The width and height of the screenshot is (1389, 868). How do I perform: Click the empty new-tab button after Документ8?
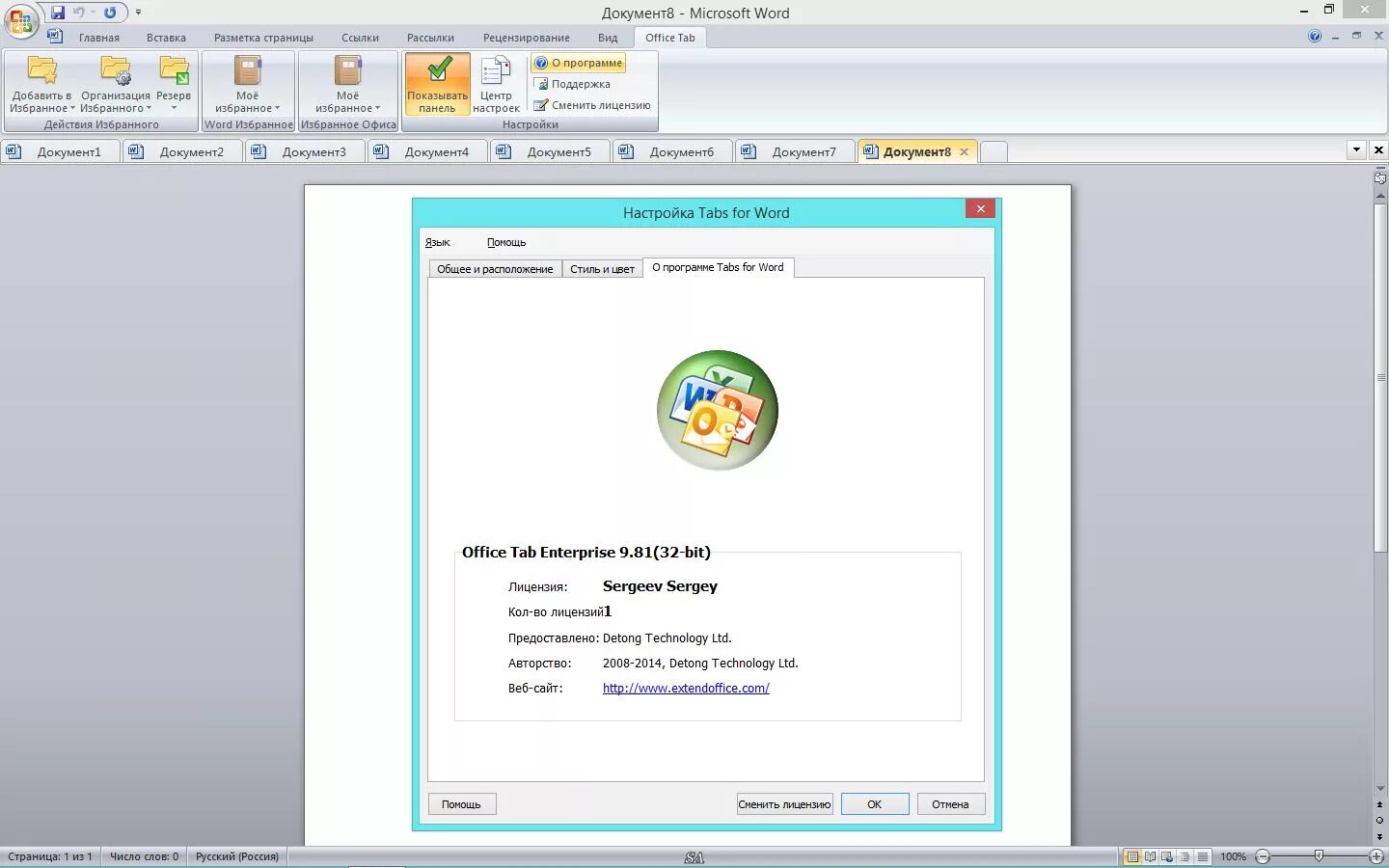click(994, 151)
